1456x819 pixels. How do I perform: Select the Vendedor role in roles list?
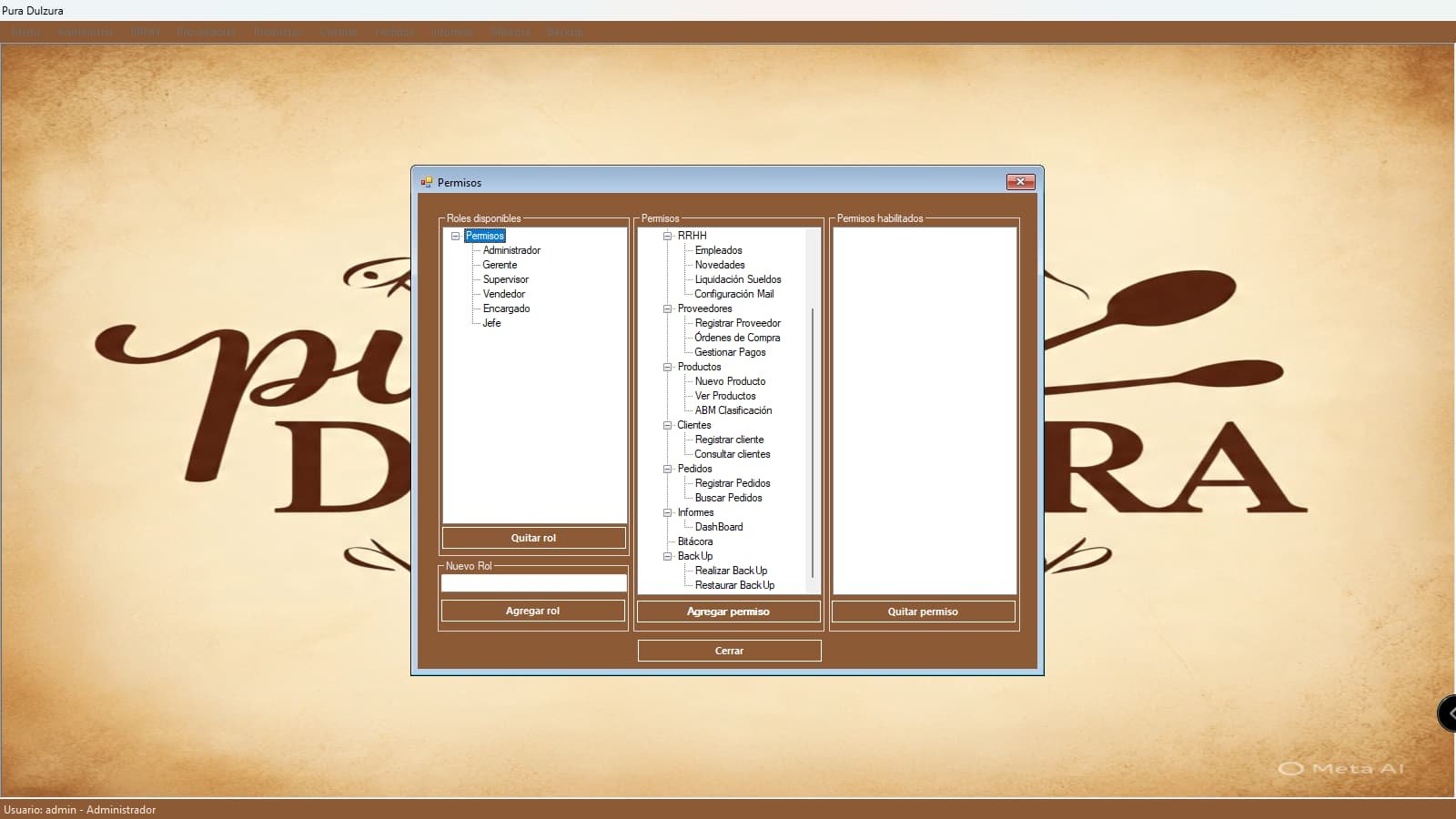tap(503, 294)
